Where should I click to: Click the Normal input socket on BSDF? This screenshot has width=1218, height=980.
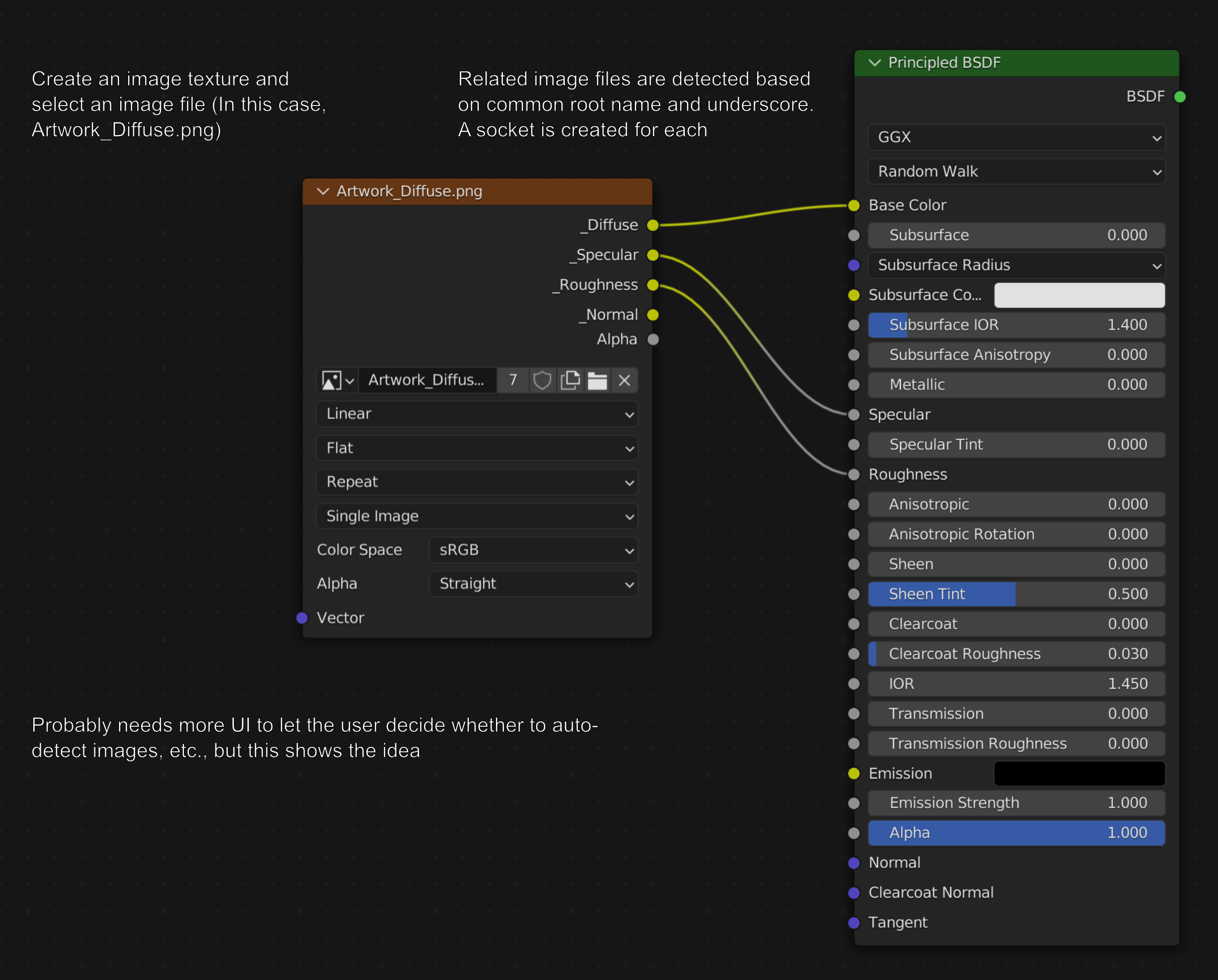coord(854,863)
